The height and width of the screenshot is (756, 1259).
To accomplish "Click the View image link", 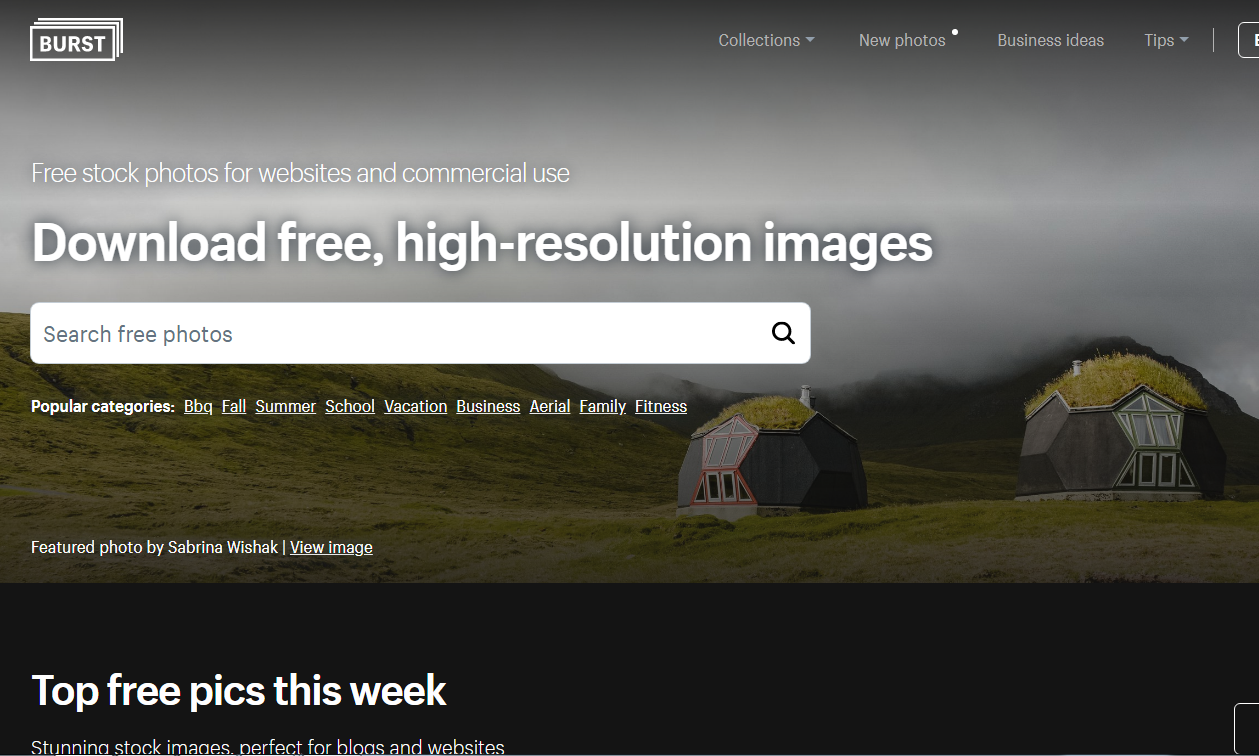I will click(x=331, y=547).
